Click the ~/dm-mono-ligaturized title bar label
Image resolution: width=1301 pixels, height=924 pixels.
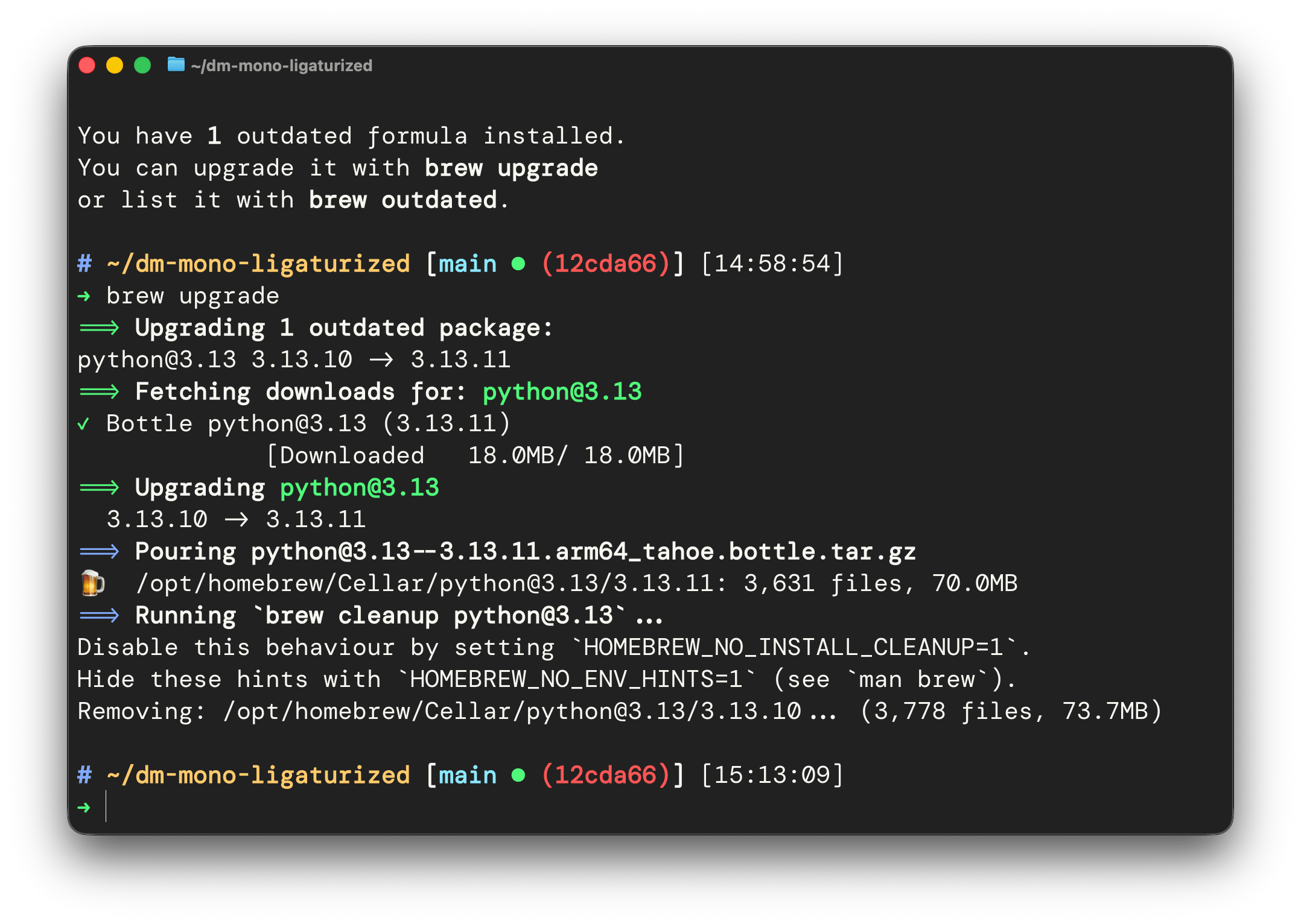coord(281,66)
